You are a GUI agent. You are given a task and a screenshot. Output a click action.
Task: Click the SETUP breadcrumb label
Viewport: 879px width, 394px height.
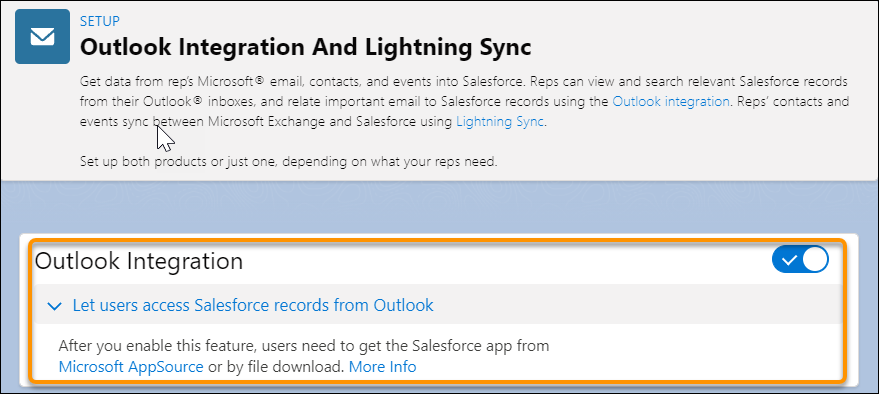[x=100, y=21]
